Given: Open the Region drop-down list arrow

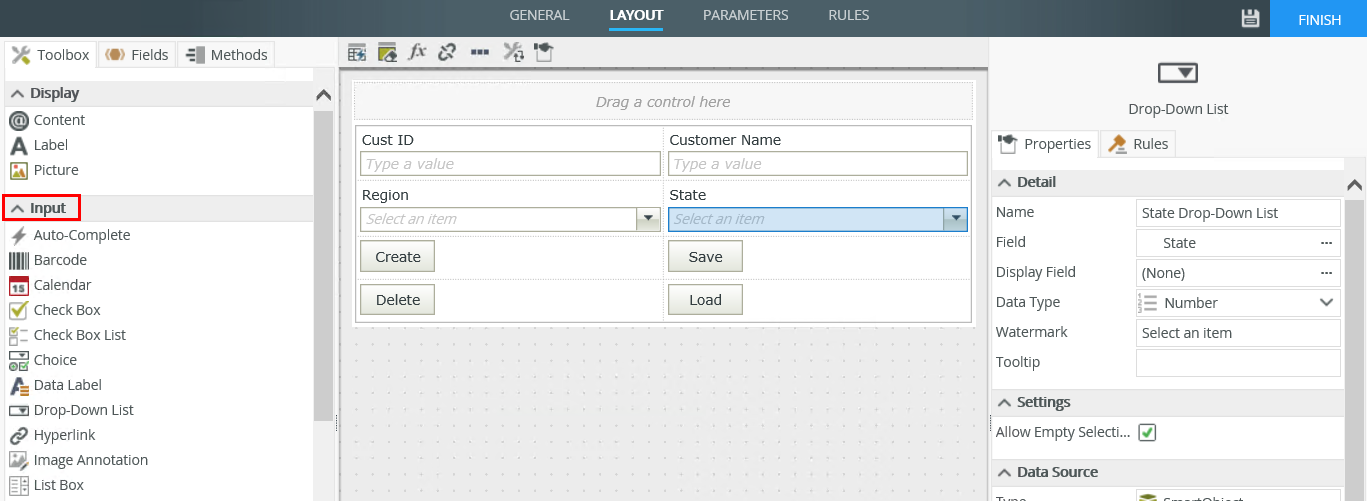Looking at the screenshot, I should click(x=649, y=219).
